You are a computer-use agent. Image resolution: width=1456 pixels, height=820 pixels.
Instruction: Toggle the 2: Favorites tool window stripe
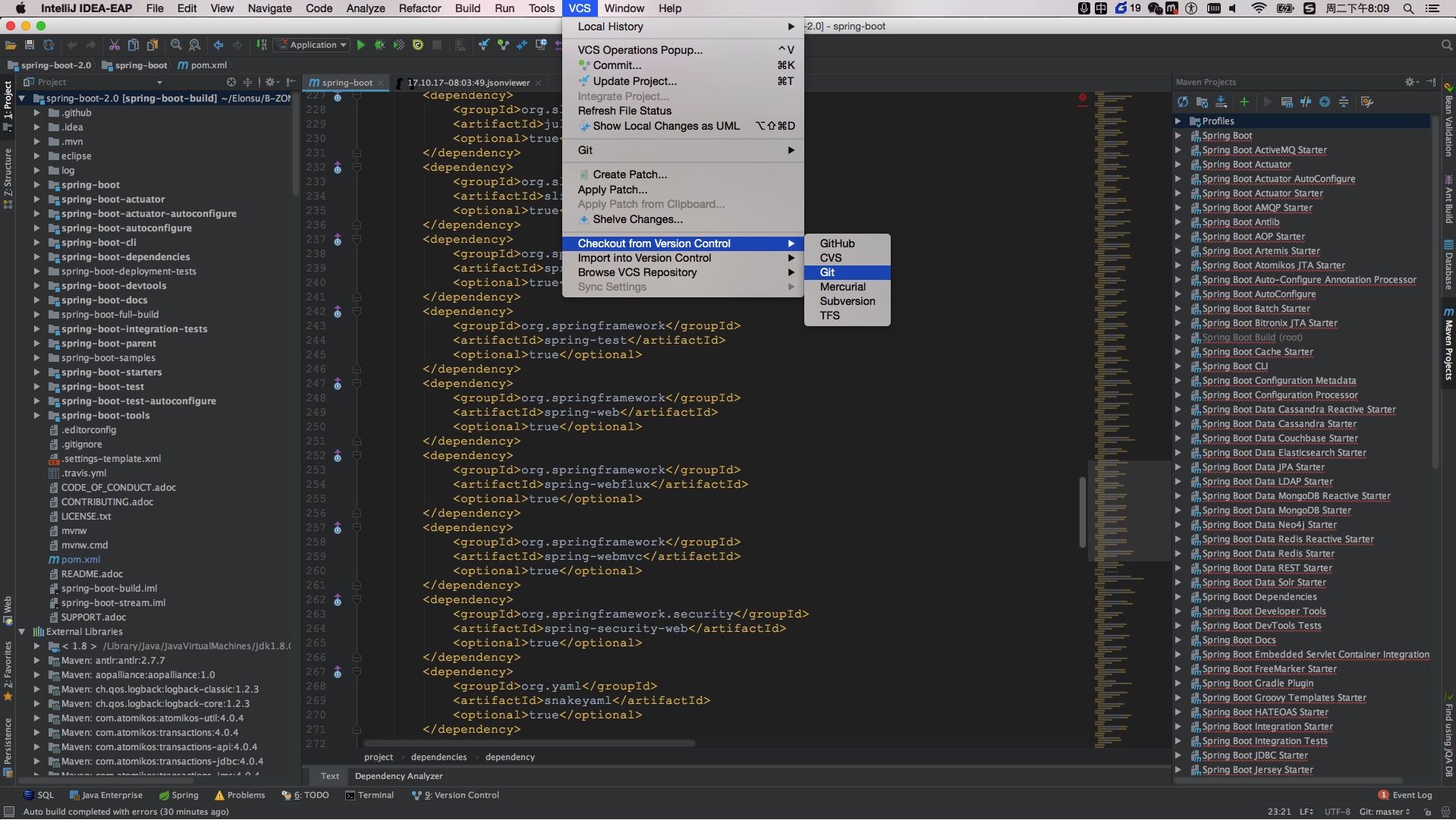coord(8,671)
